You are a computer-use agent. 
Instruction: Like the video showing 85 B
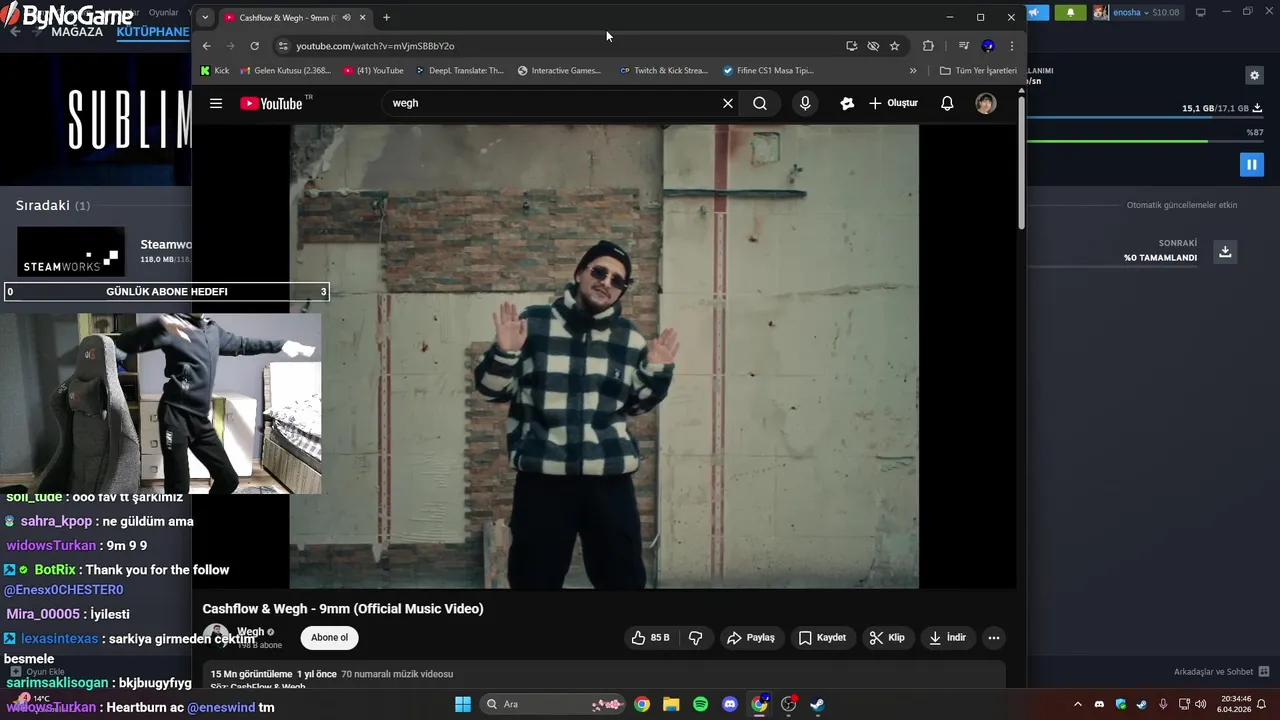(x=650, y=638)
